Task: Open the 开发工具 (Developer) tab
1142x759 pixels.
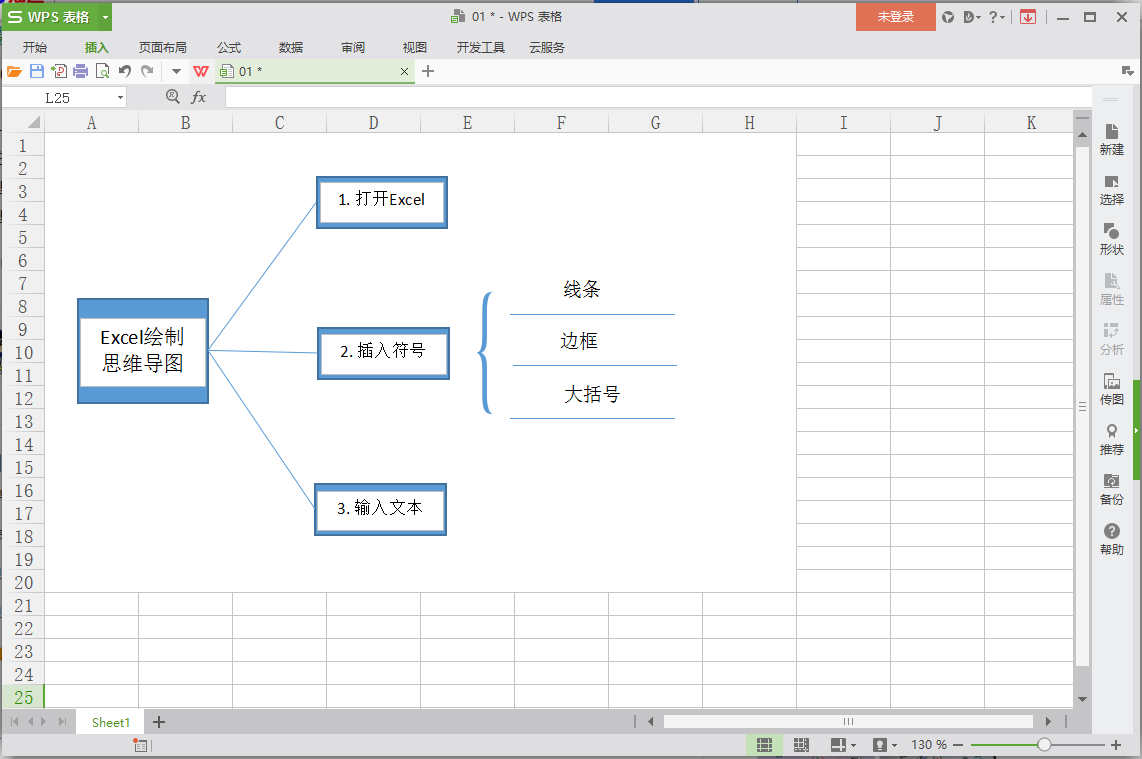Action: (x=481, y=47)
